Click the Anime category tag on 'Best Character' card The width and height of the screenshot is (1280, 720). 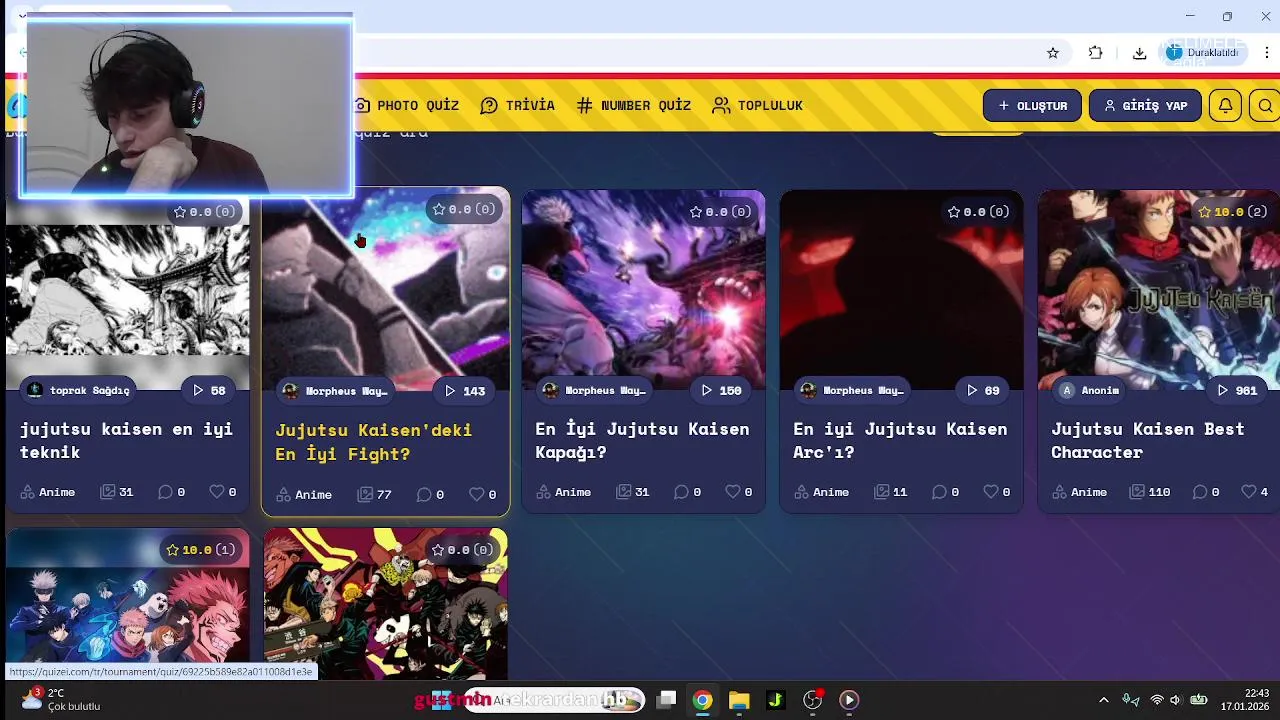coord(1079,492)
